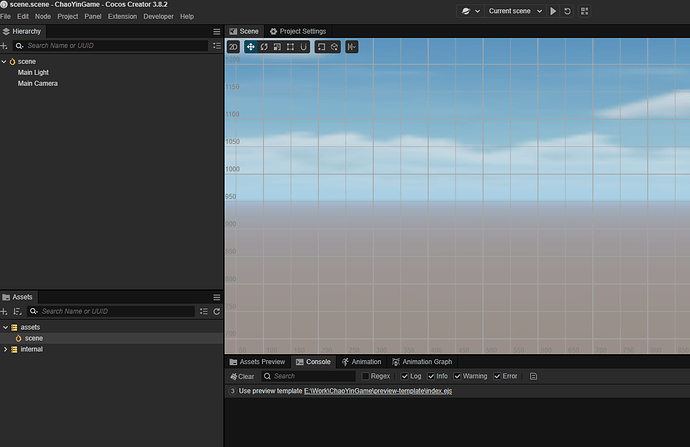The height and width of the screenshot is (447, 690).
Task: Open the Edit menu
Action: pyautogui.click(x=23, y=16)
